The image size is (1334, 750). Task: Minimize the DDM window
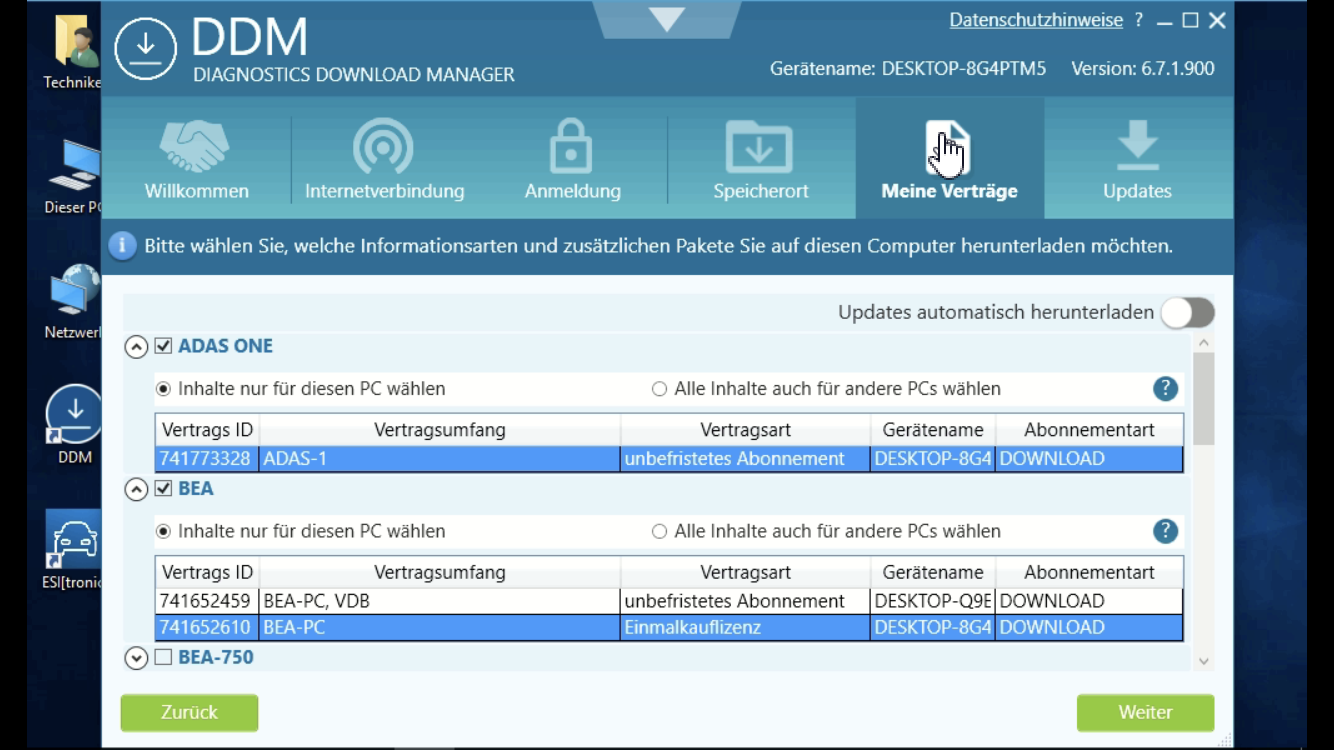pos(1164,21)
